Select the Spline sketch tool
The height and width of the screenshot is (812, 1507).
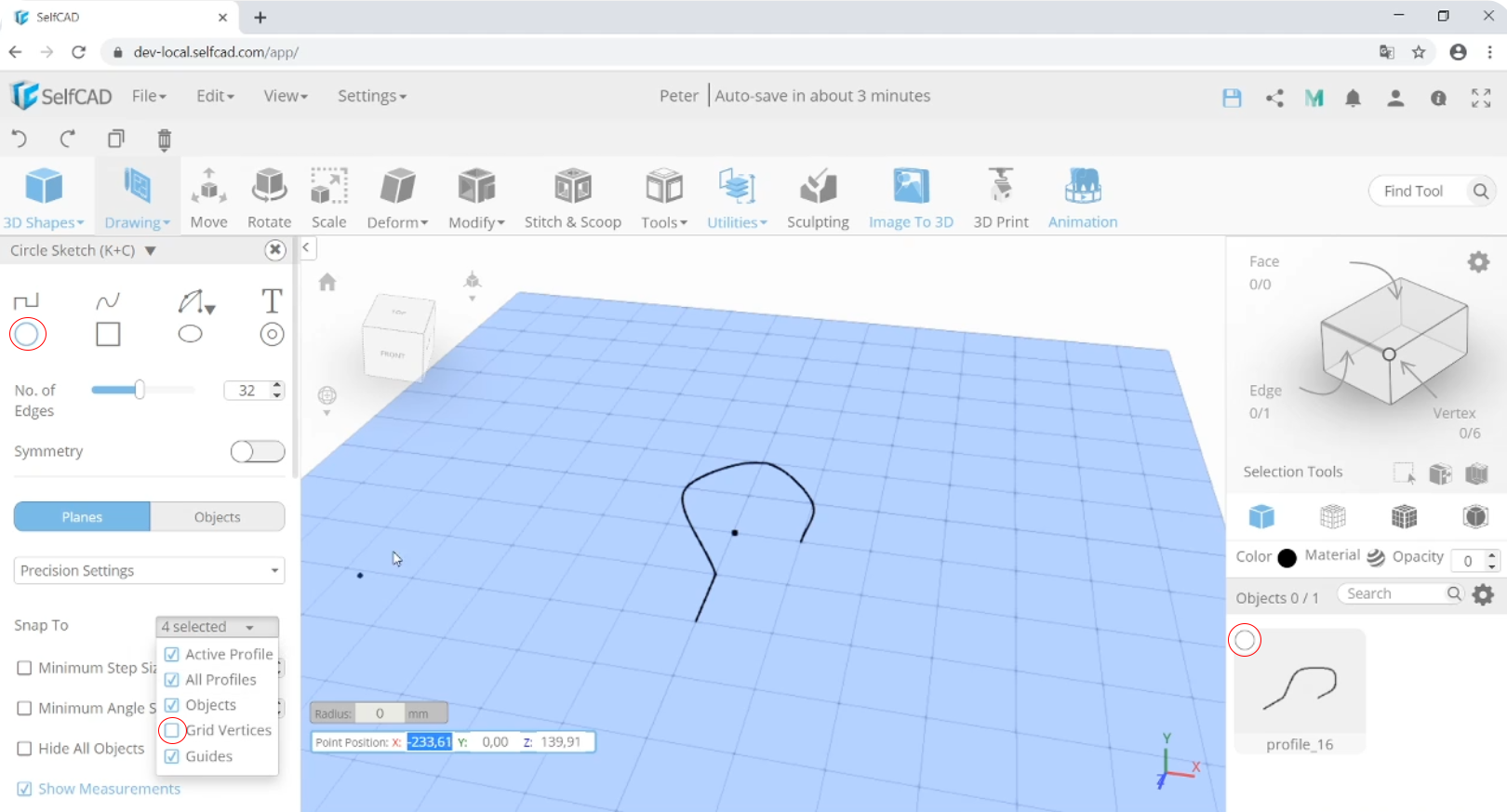[108, 300]
